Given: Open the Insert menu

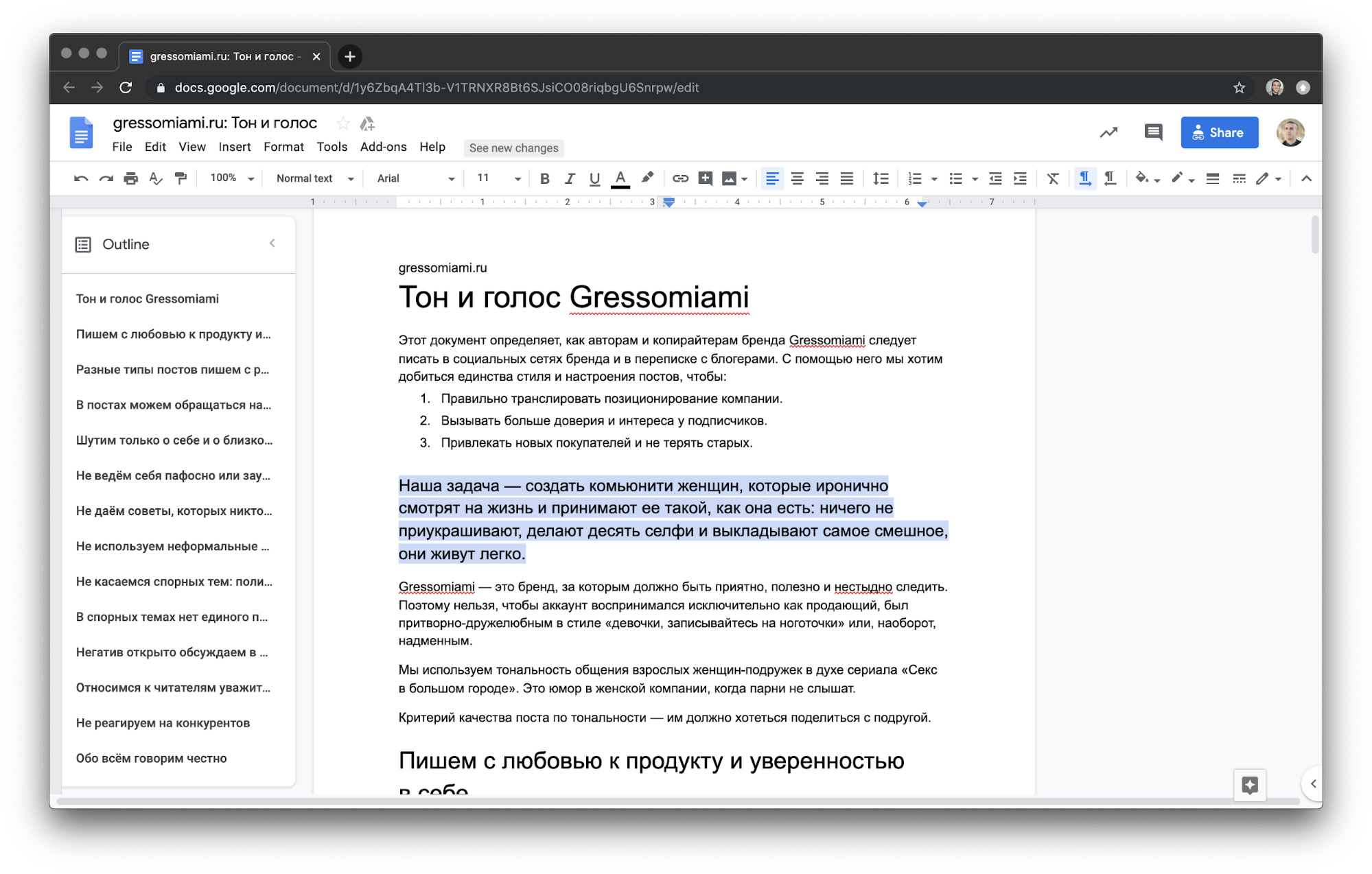Looking at the screenshot, I should (x=235, y=147).
